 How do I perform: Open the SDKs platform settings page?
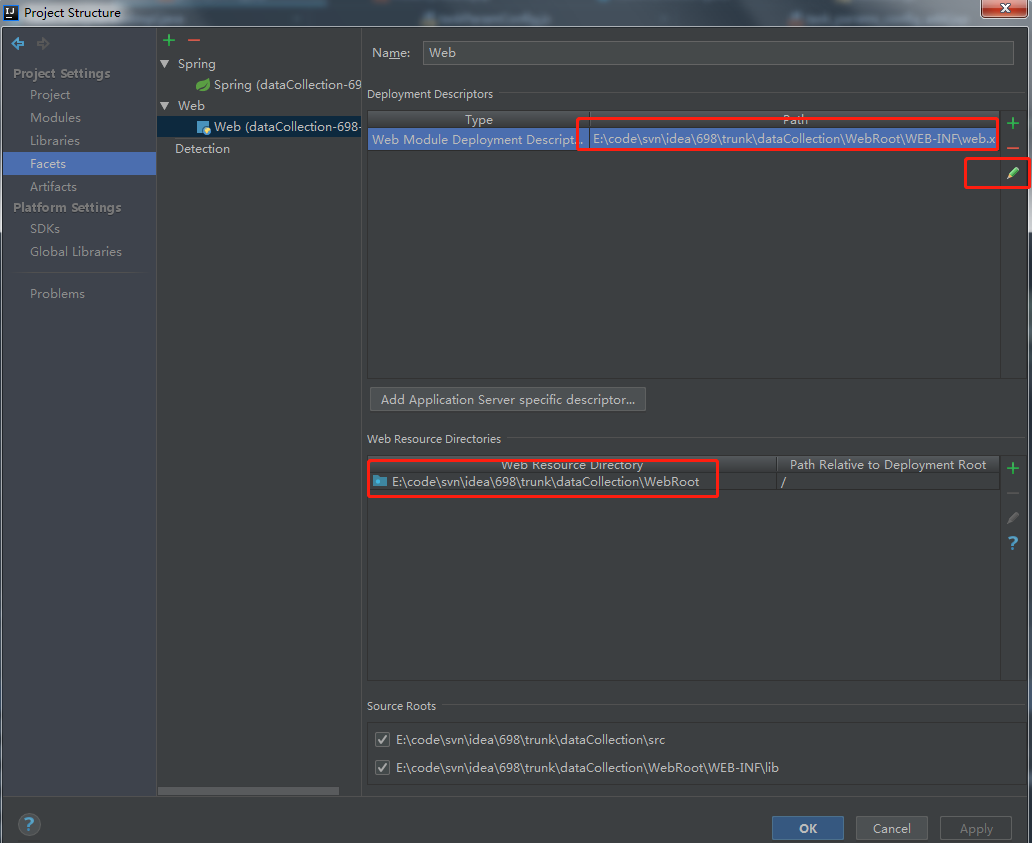click(x=45, y=229)
